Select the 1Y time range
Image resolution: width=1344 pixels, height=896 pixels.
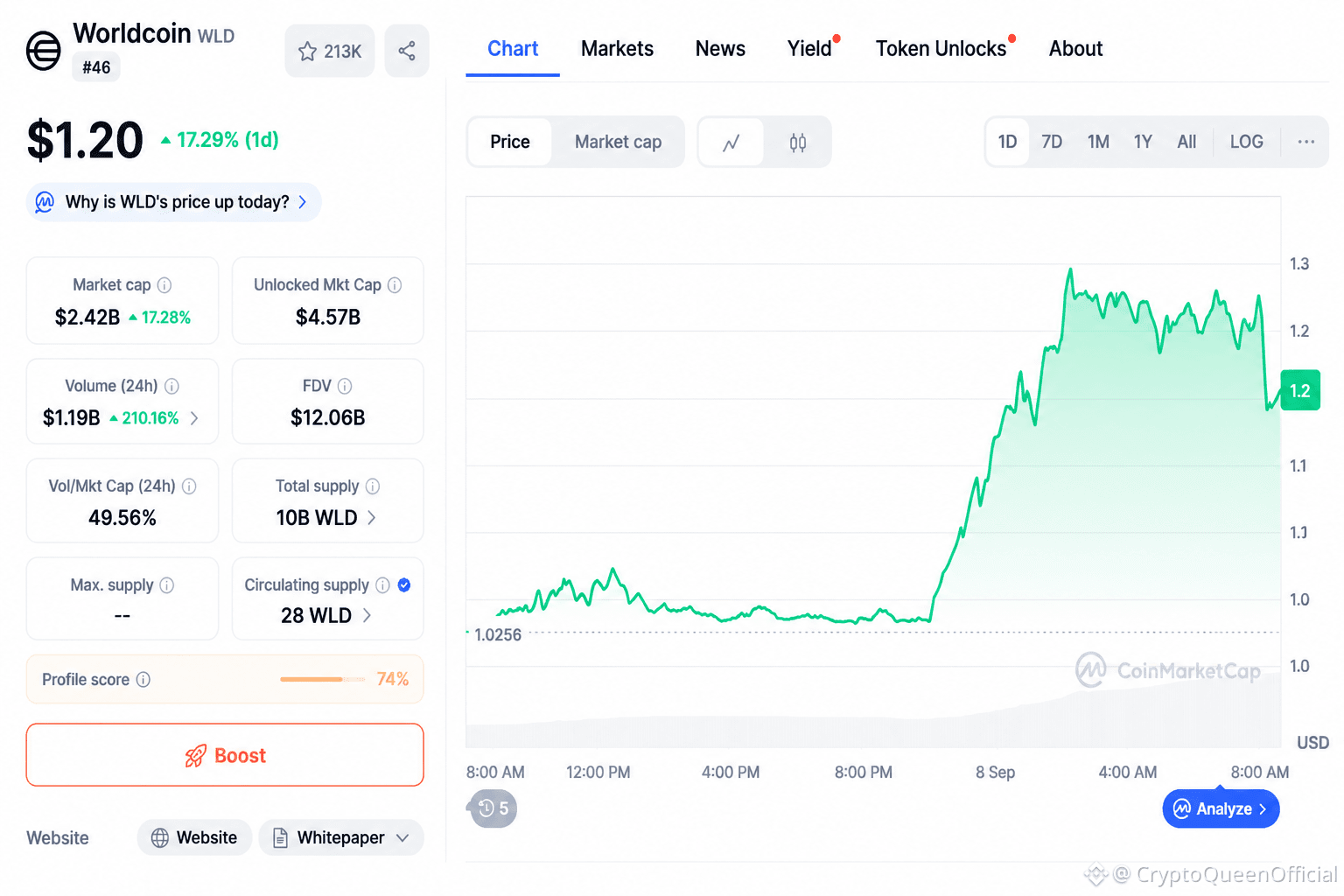(1143, 142)
